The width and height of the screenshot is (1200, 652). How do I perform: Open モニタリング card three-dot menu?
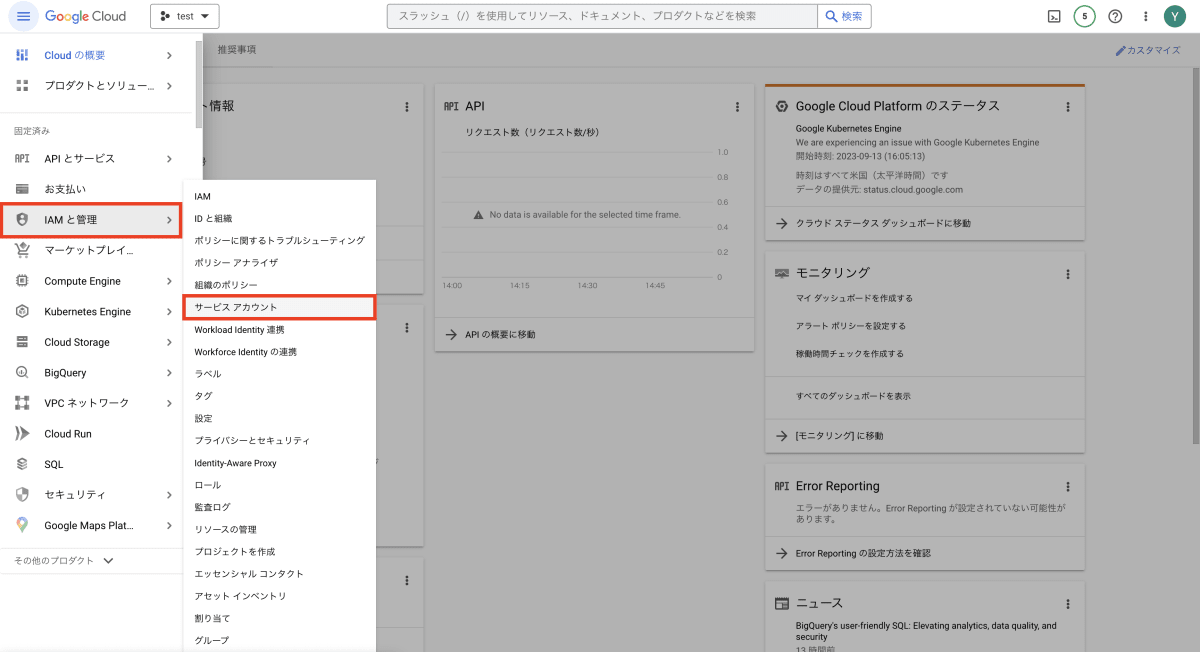(1068, 273)
